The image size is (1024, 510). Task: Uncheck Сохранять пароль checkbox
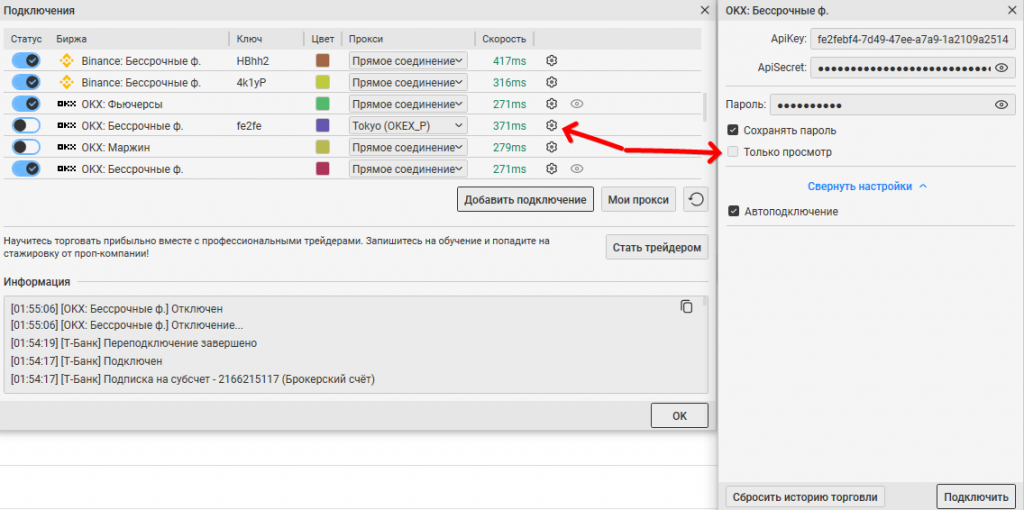click(x=733, y=130)
